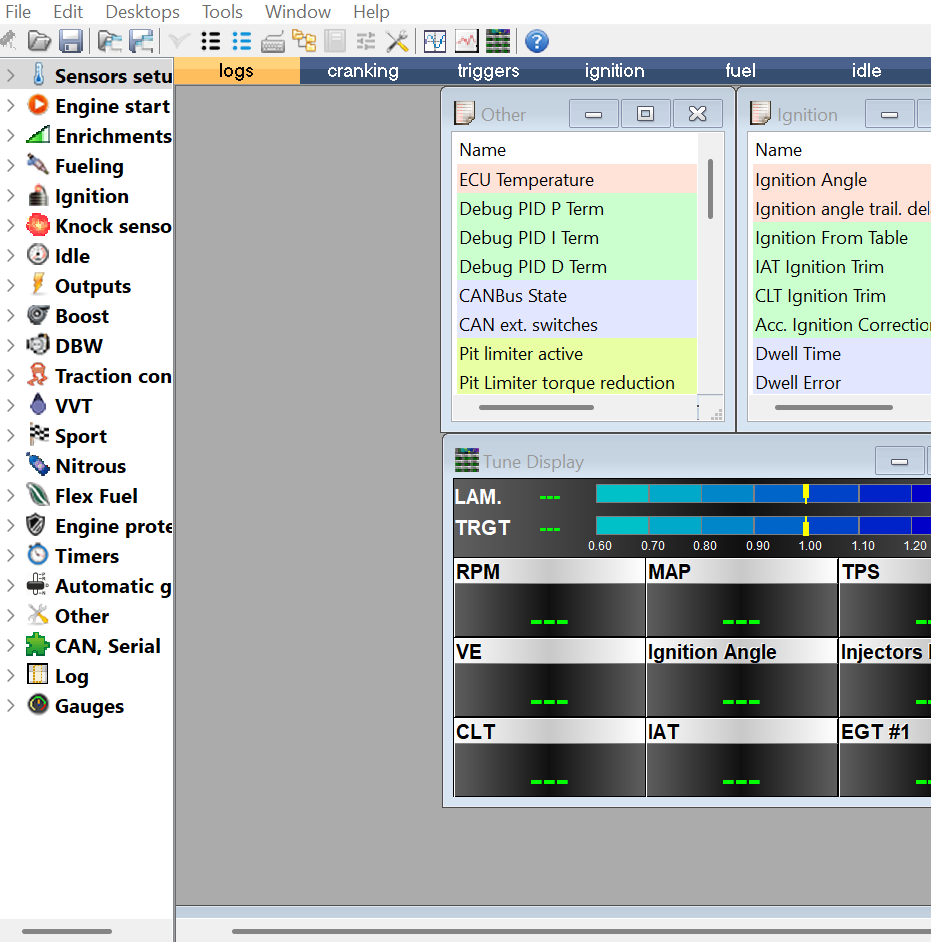Click the open desktop layout icon
Image resolution: width=931 pixels, height=942 pixels.
(110, 41)
